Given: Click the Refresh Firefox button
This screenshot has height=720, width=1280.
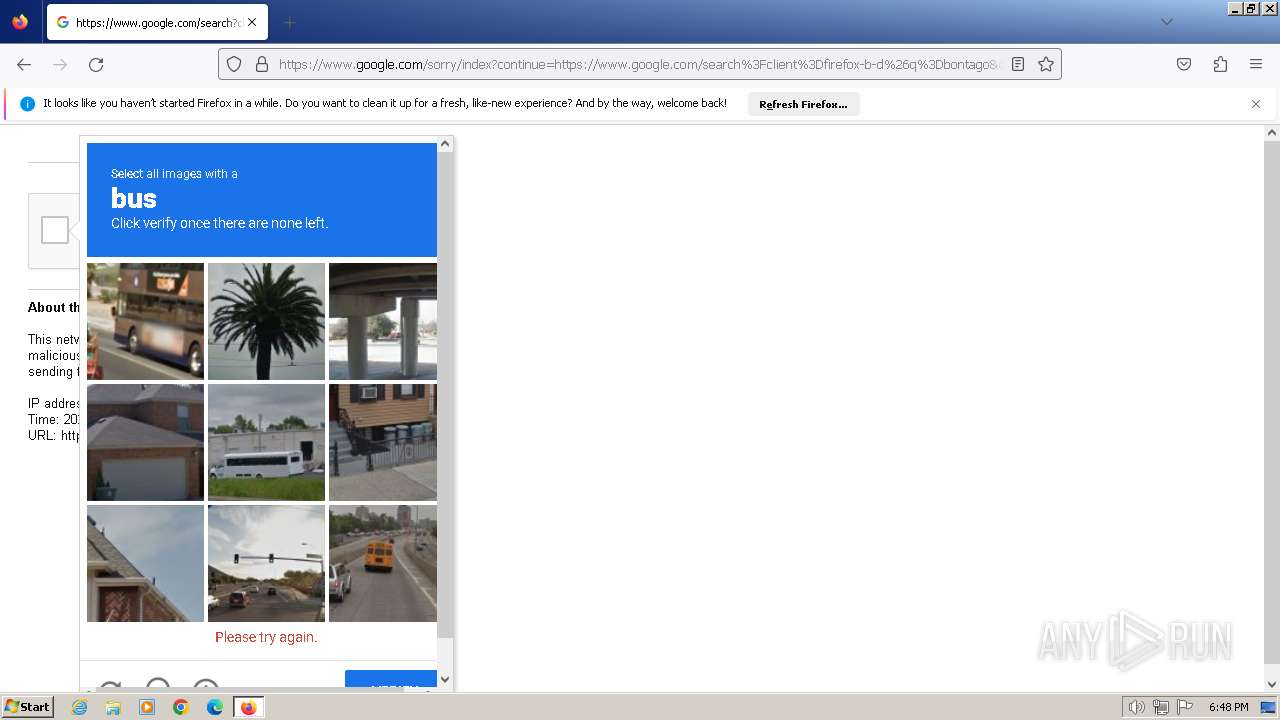Looking at the screenshot, I should pos(803,104).
